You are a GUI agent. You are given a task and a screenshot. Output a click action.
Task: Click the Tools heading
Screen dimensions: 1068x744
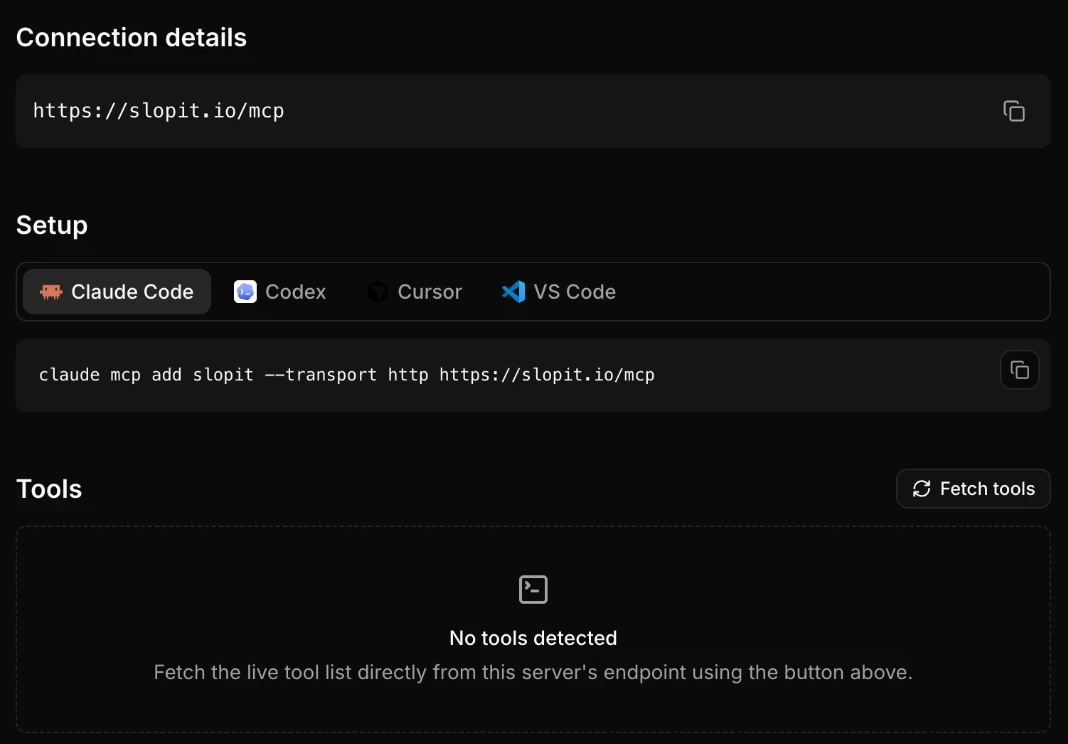tap(49, 489)
